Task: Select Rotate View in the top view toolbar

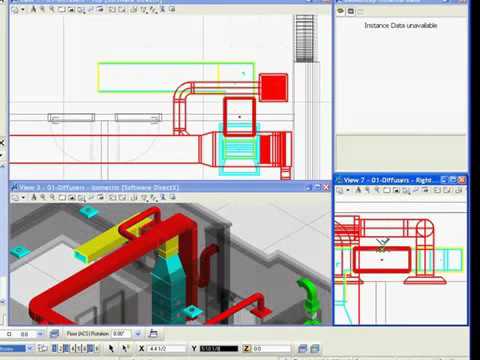Action: (81, 9)
